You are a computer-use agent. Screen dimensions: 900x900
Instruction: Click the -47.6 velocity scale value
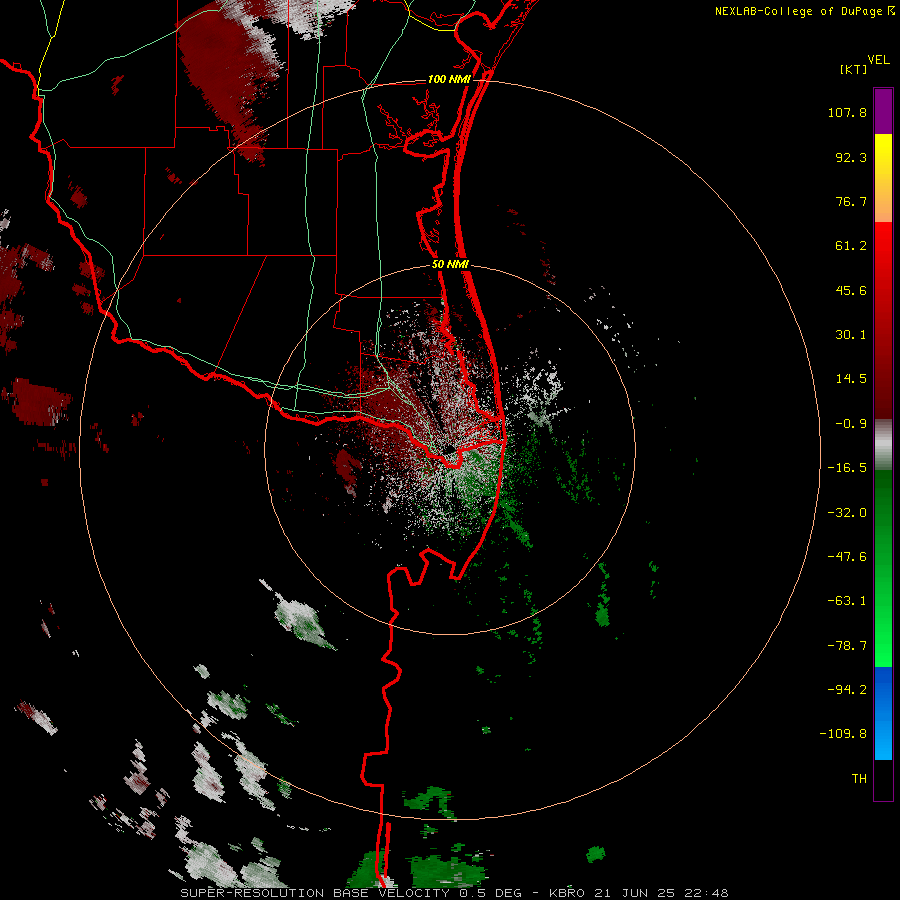pyautogui.click(x=847, y=557)
